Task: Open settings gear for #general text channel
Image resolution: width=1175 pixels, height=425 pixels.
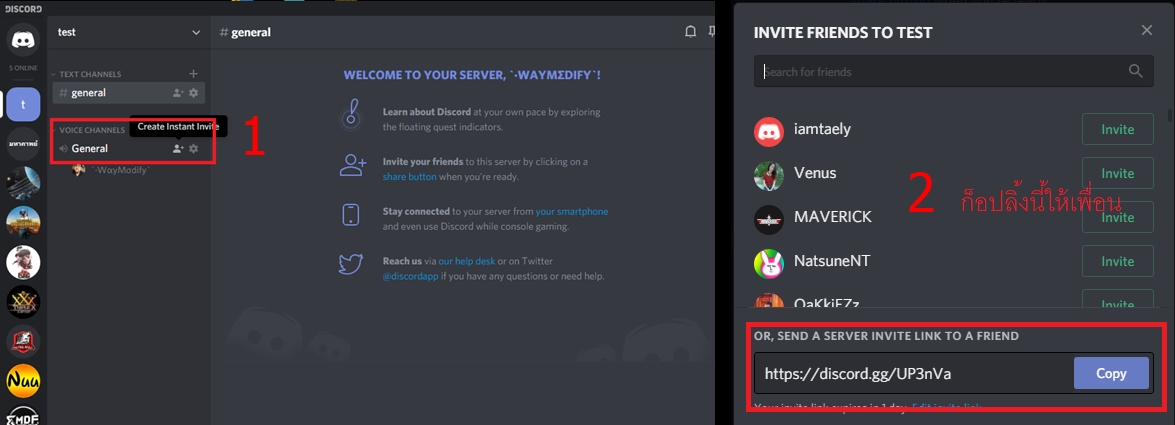Action: pos(193,93)
